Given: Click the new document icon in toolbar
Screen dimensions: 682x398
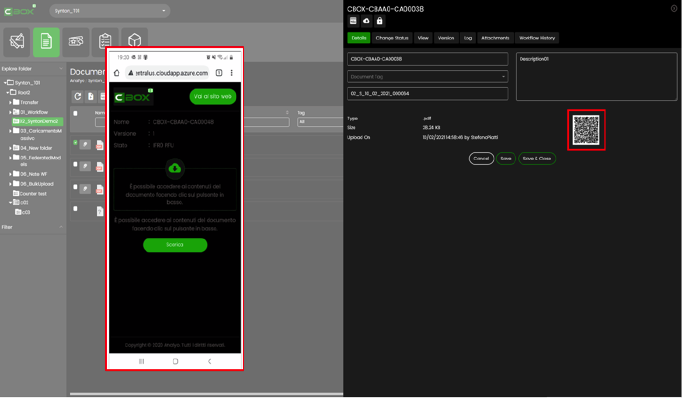Looking at the screenshot, I should pos(90,97).
